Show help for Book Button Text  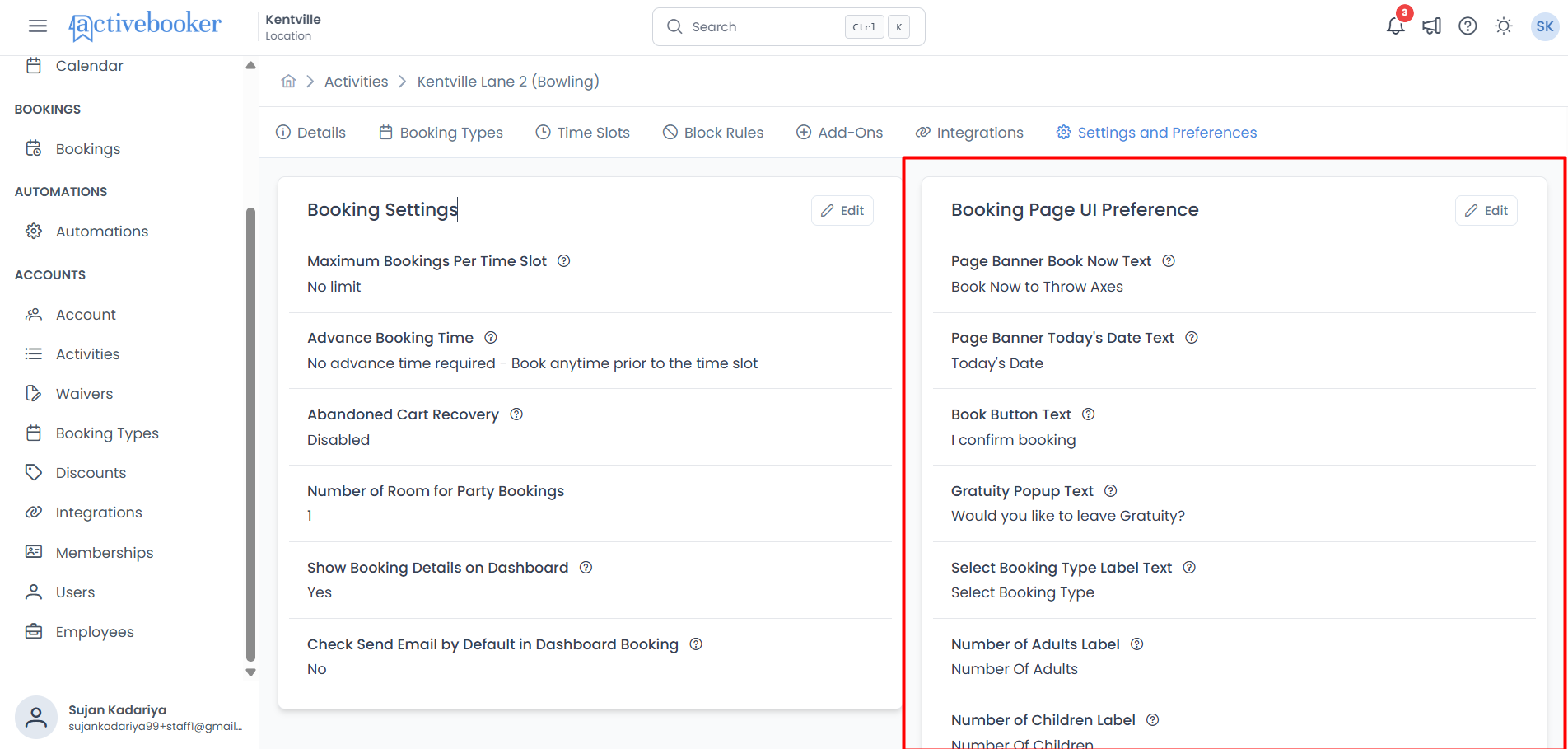point(1089,414)
